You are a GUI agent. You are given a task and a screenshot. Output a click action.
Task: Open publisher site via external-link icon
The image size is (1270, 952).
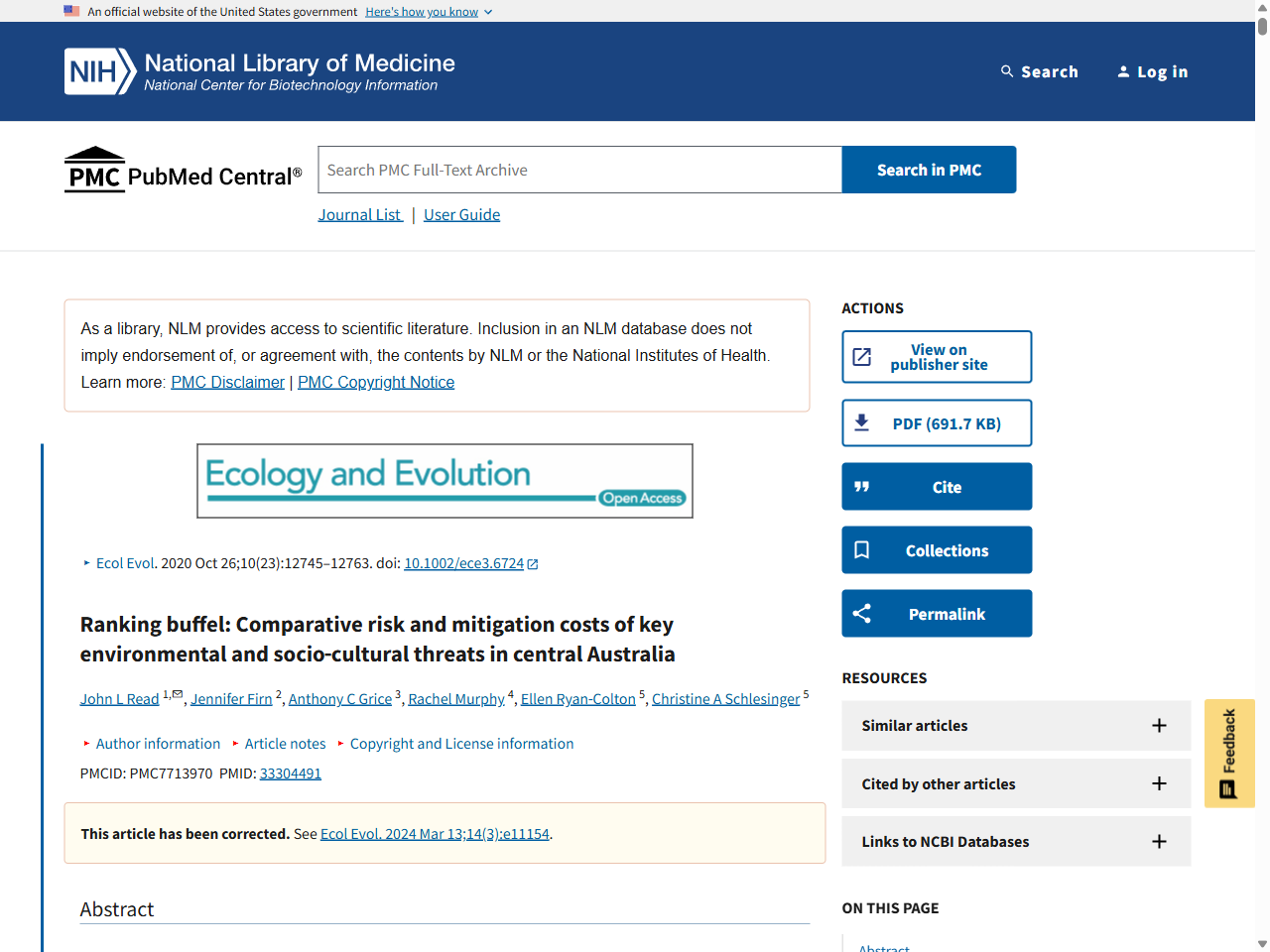863,356
